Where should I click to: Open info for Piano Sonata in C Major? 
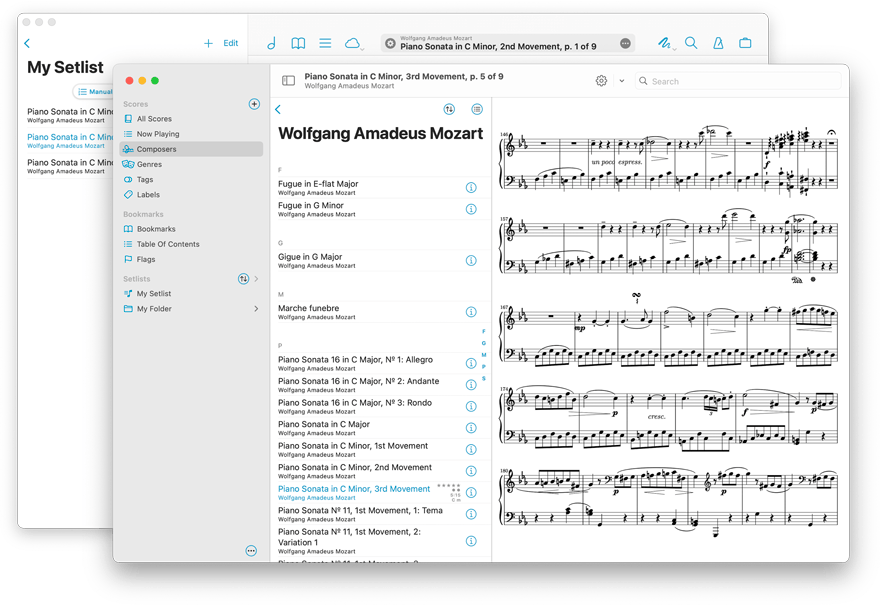click(x=471, y=428)
